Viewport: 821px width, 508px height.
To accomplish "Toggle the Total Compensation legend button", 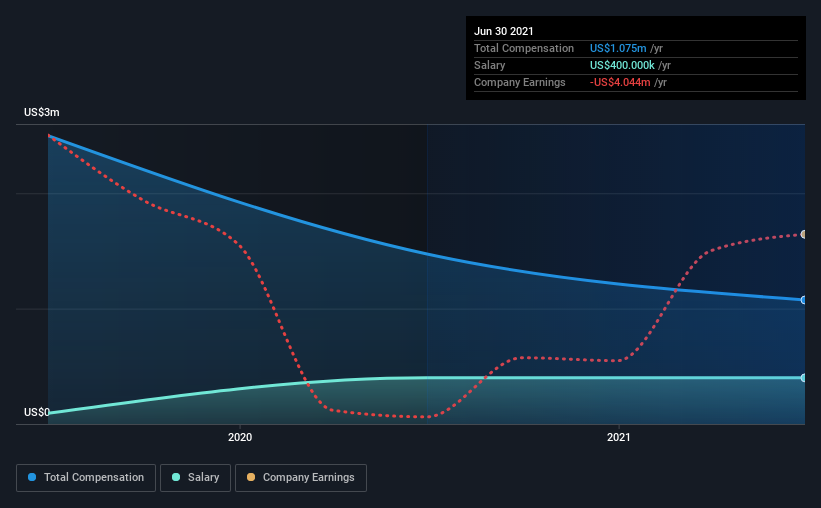I will click(86, 478).
